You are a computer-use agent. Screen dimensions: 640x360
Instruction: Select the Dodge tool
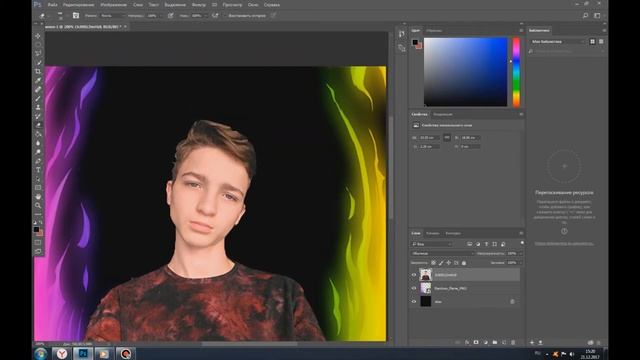38,152
